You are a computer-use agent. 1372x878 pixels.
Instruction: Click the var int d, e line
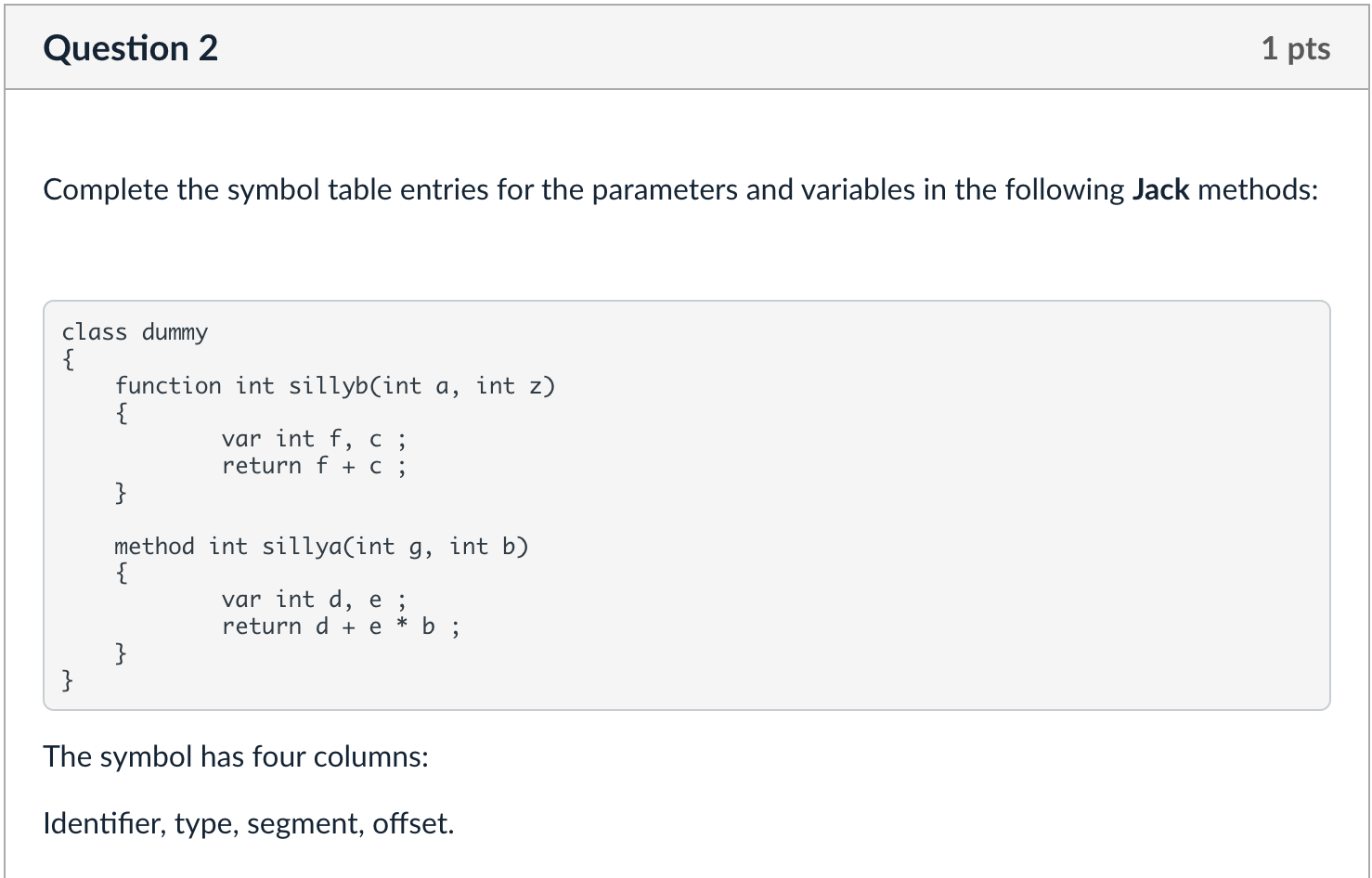(314, 599)
